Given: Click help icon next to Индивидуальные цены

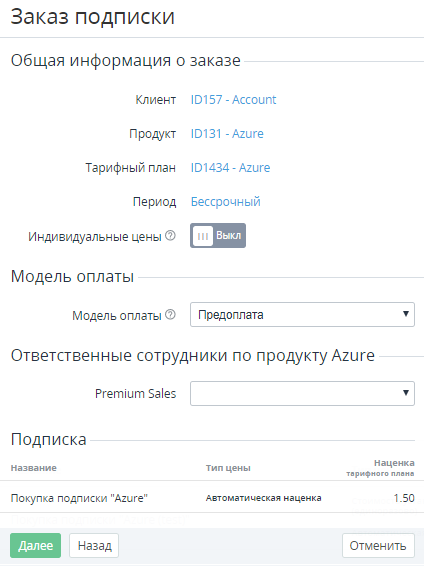Looking at the screenshot, I should click(x=170, y=236).
